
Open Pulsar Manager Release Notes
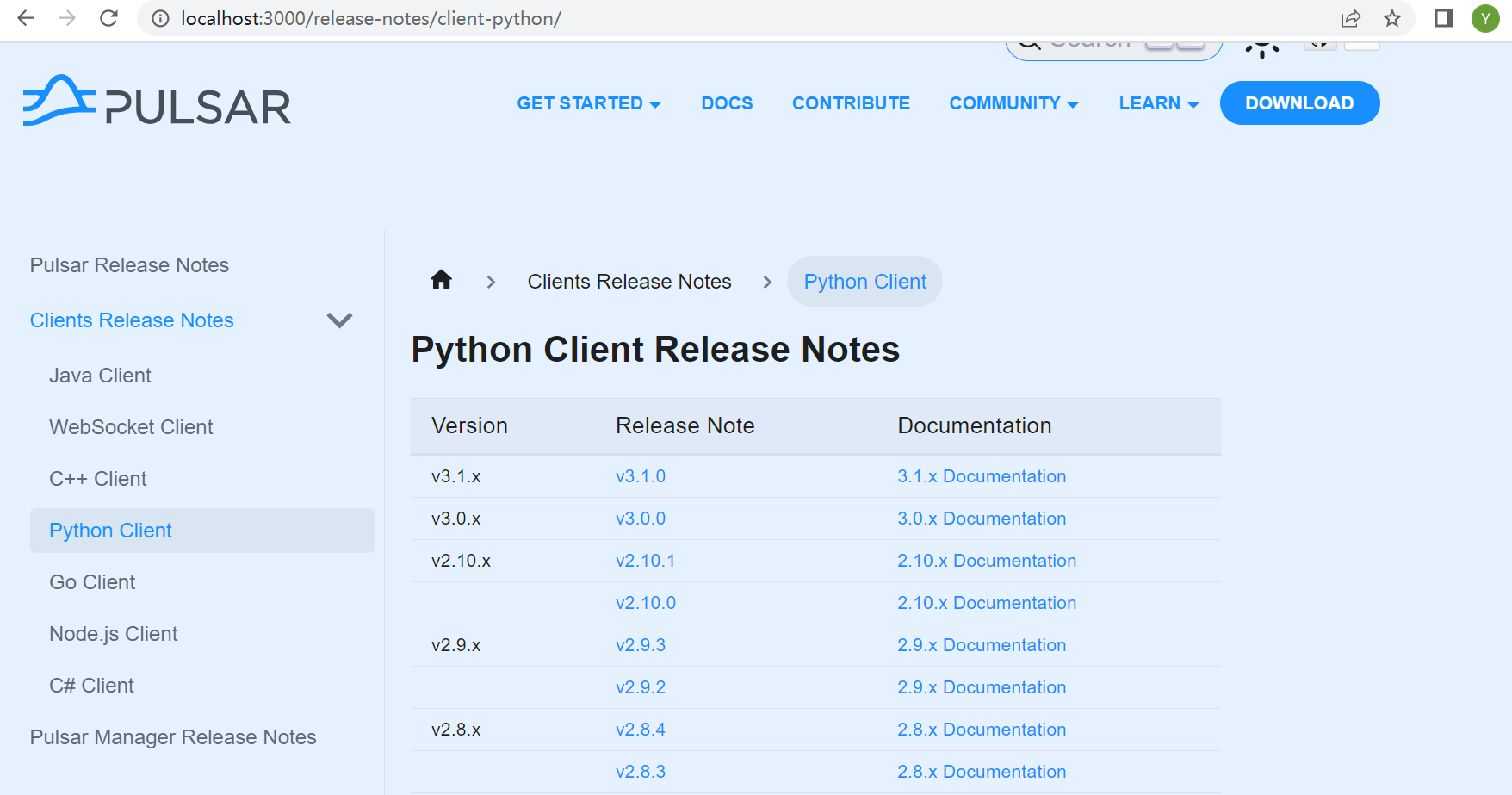[x=173, y=737]
